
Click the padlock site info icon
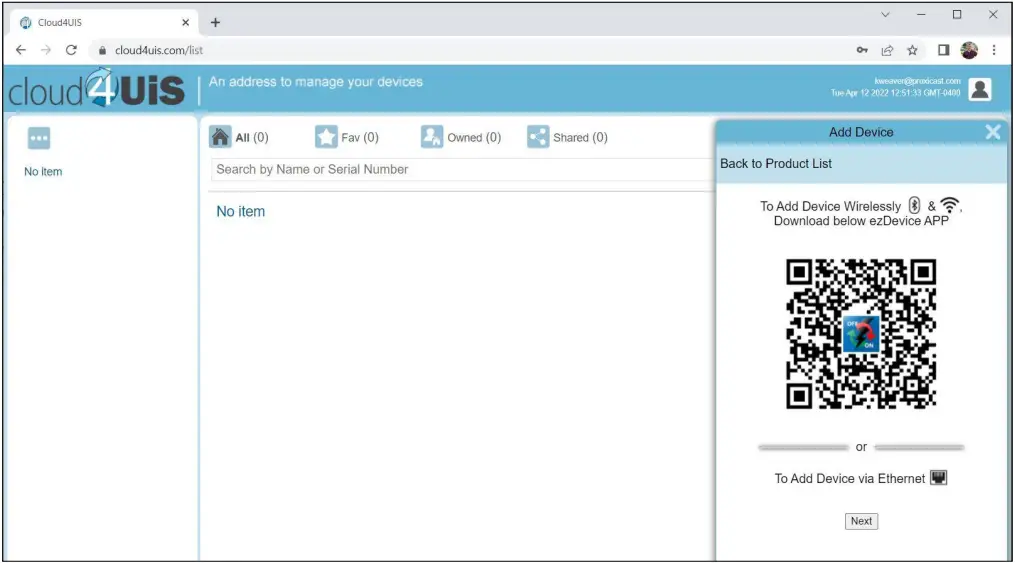[x=102, y=50]
